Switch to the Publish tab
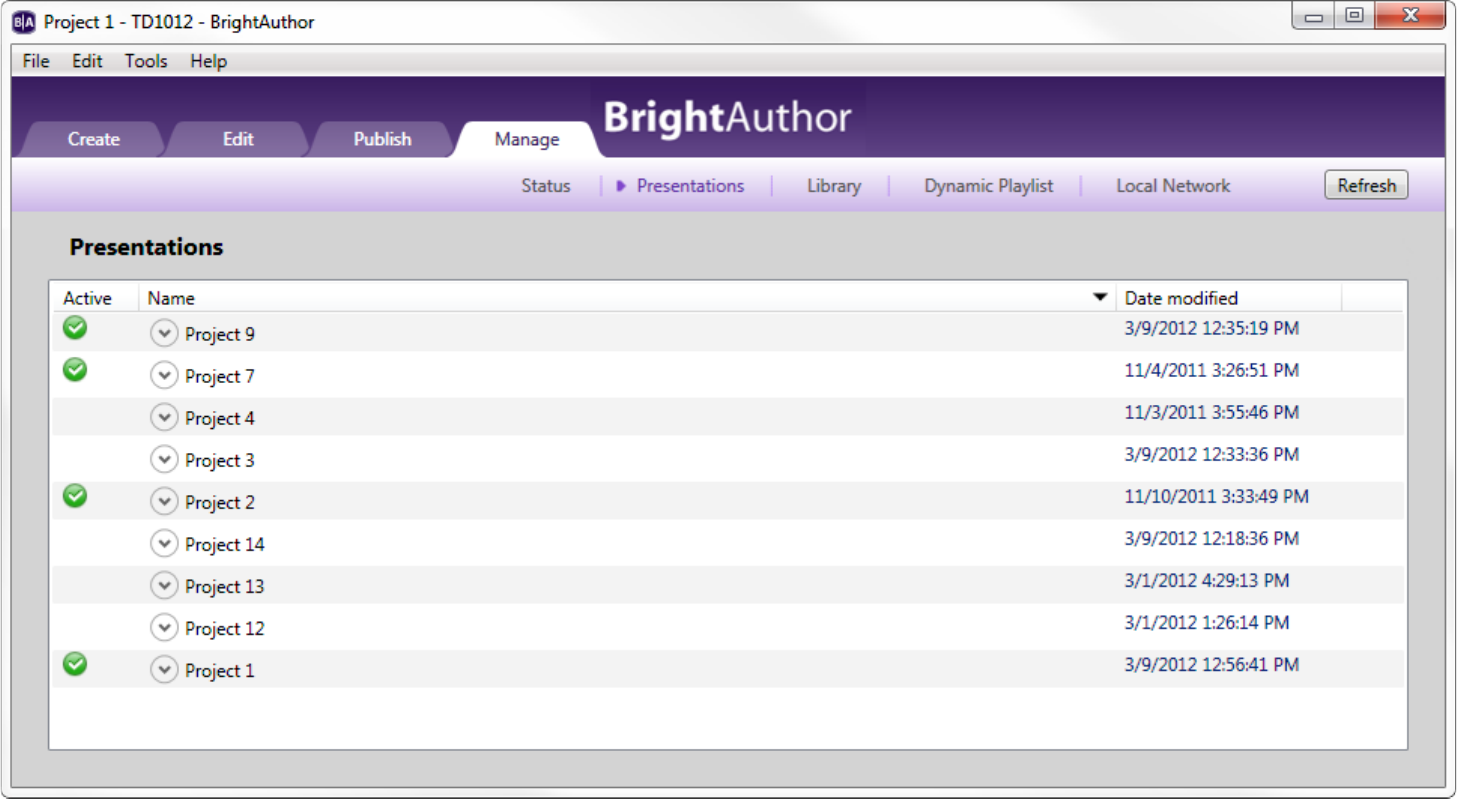1457x799 pixels. [382, 140]
